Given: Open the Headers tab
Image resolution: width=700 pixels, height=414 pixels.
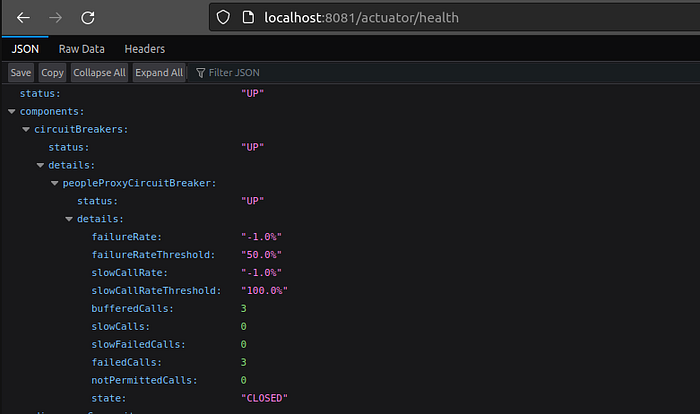Looking at the screenshot, I should click(144, 48).
